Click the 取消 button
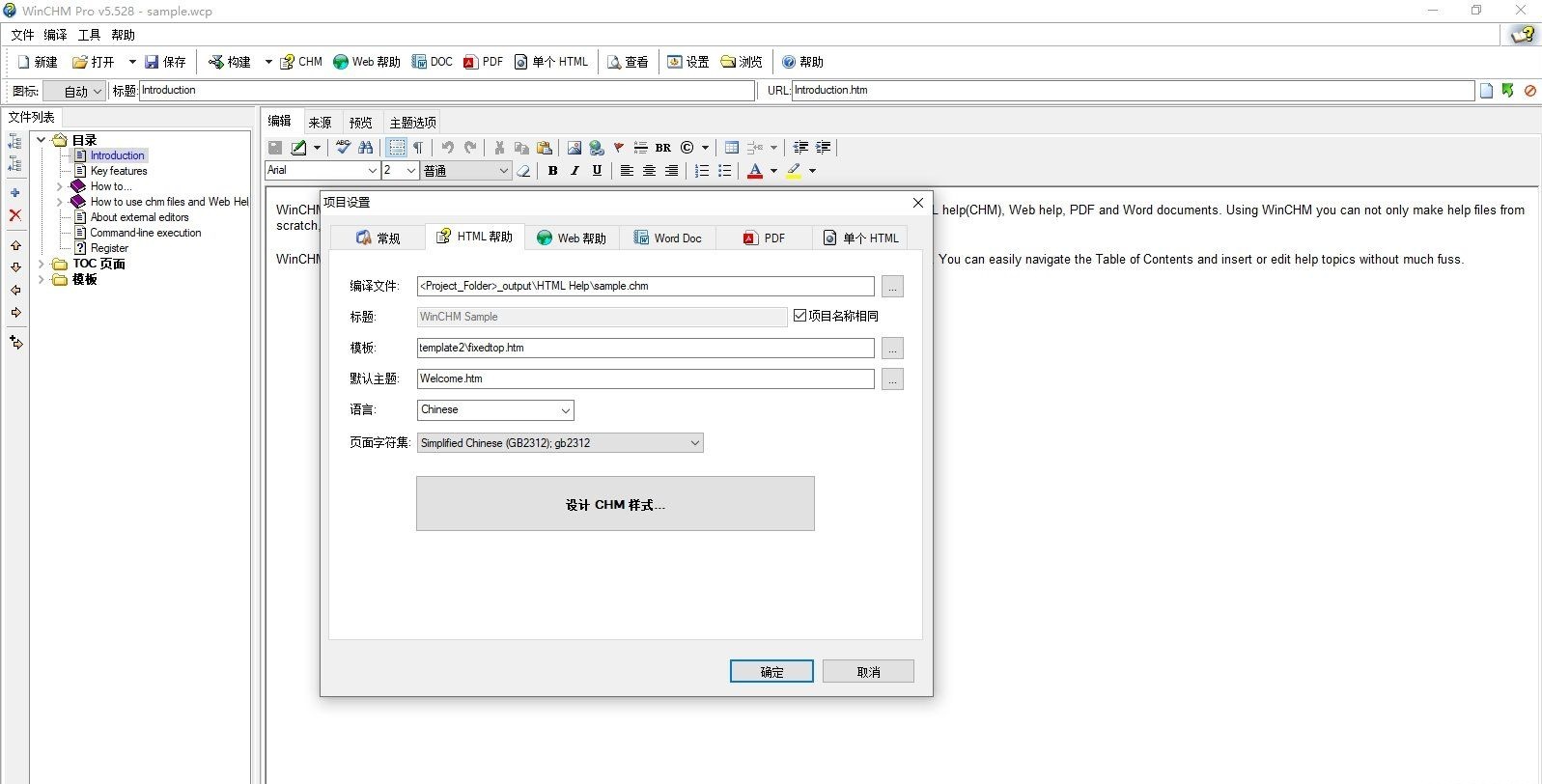The height and width of the screenshot is (784, 1542). tap(868, 672)
